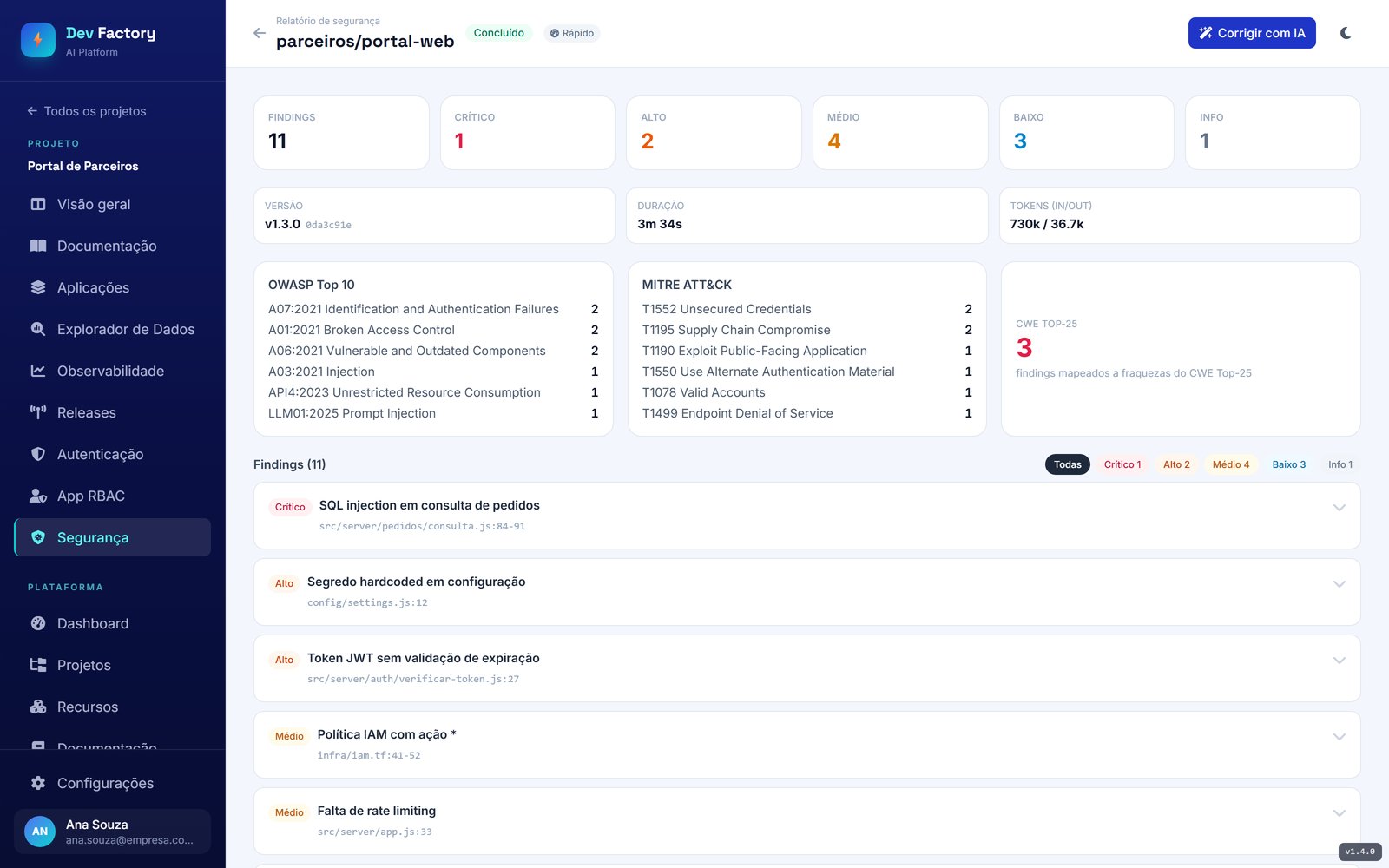This screenshot has height=868, width=1389.
Task: Open the Visão geral menu item
Action: click(112, 204)
